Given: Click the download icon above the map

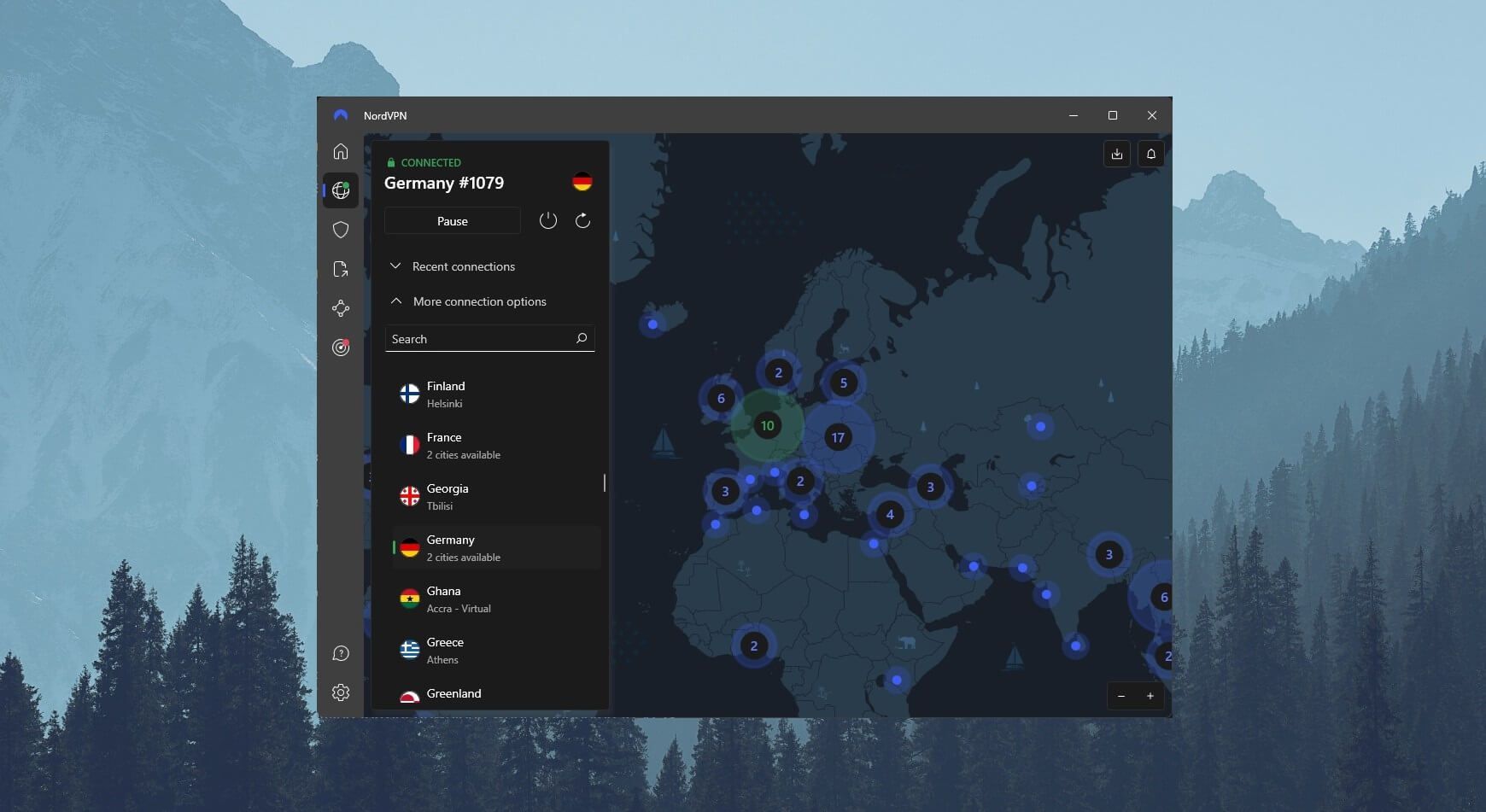Looking at the screenshot, I should (x=1117, y=154).
